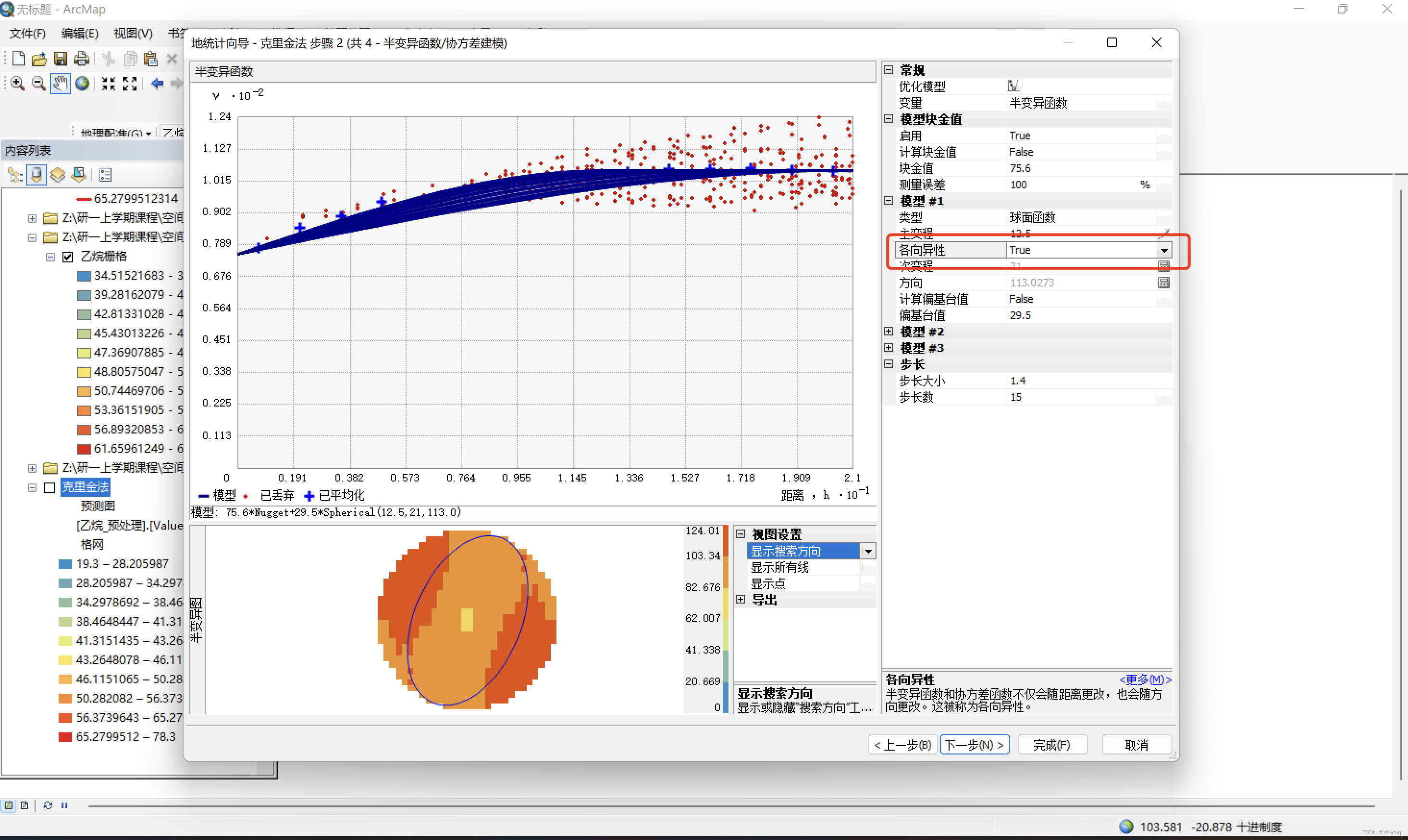The height and width of the screenshot is (840, 1408).
Task: Collapse the 克里金法 layer tree node
Action: pyautogui.click(x=32, y=487)
